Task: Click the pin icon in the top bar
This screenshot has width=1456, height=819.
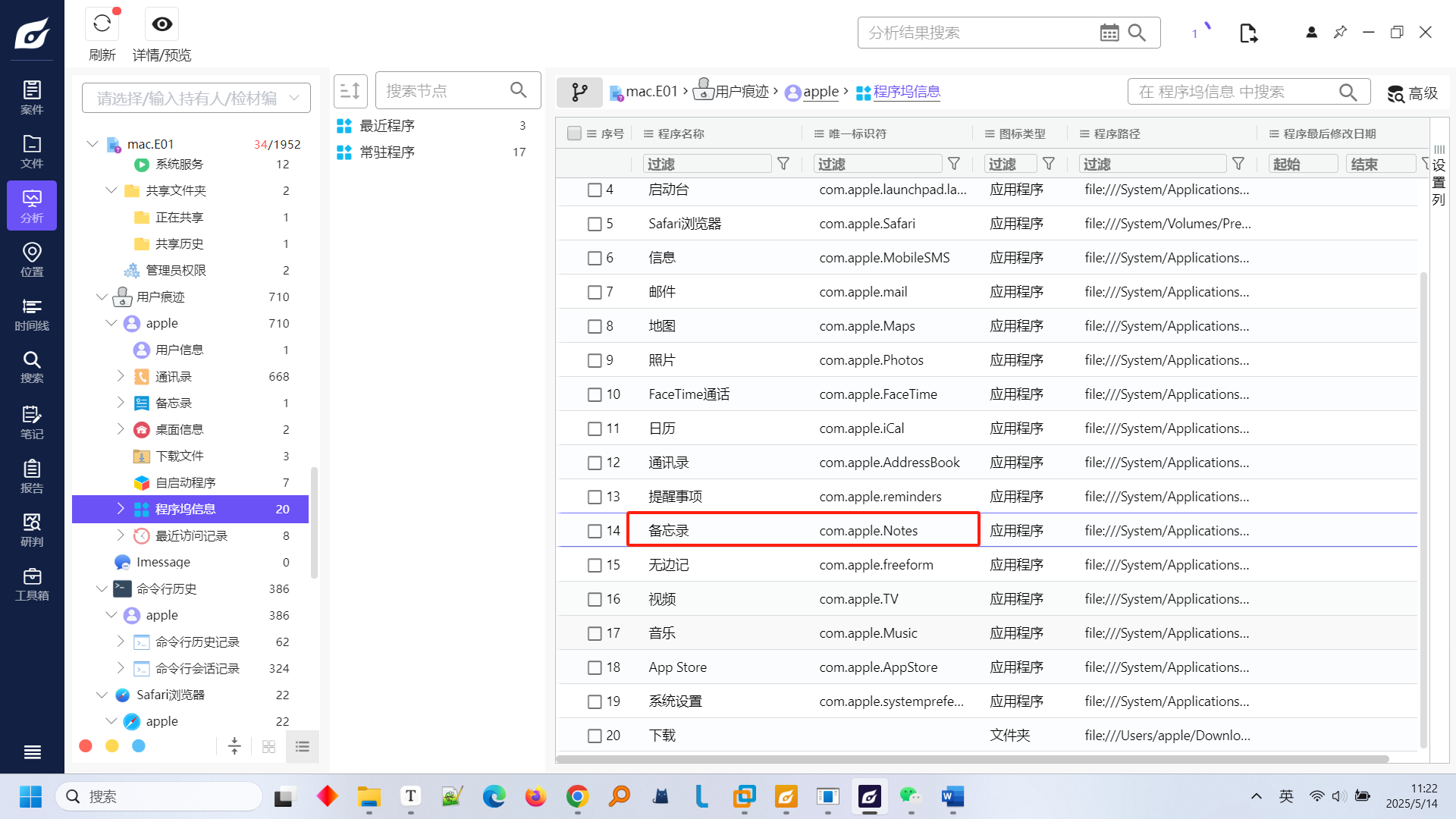Action: (1340, 32)
